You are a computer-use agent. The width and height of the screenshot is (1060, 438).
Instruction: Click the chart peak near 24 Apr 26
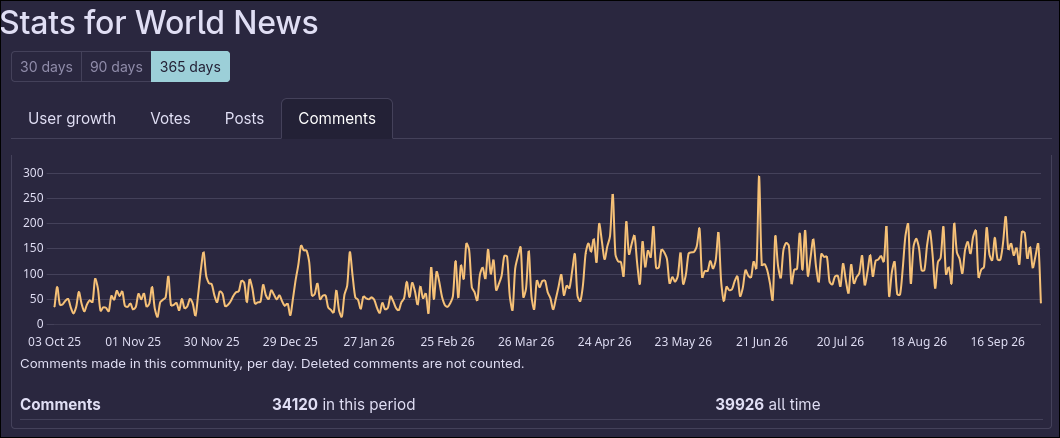(x=612, y=195)
